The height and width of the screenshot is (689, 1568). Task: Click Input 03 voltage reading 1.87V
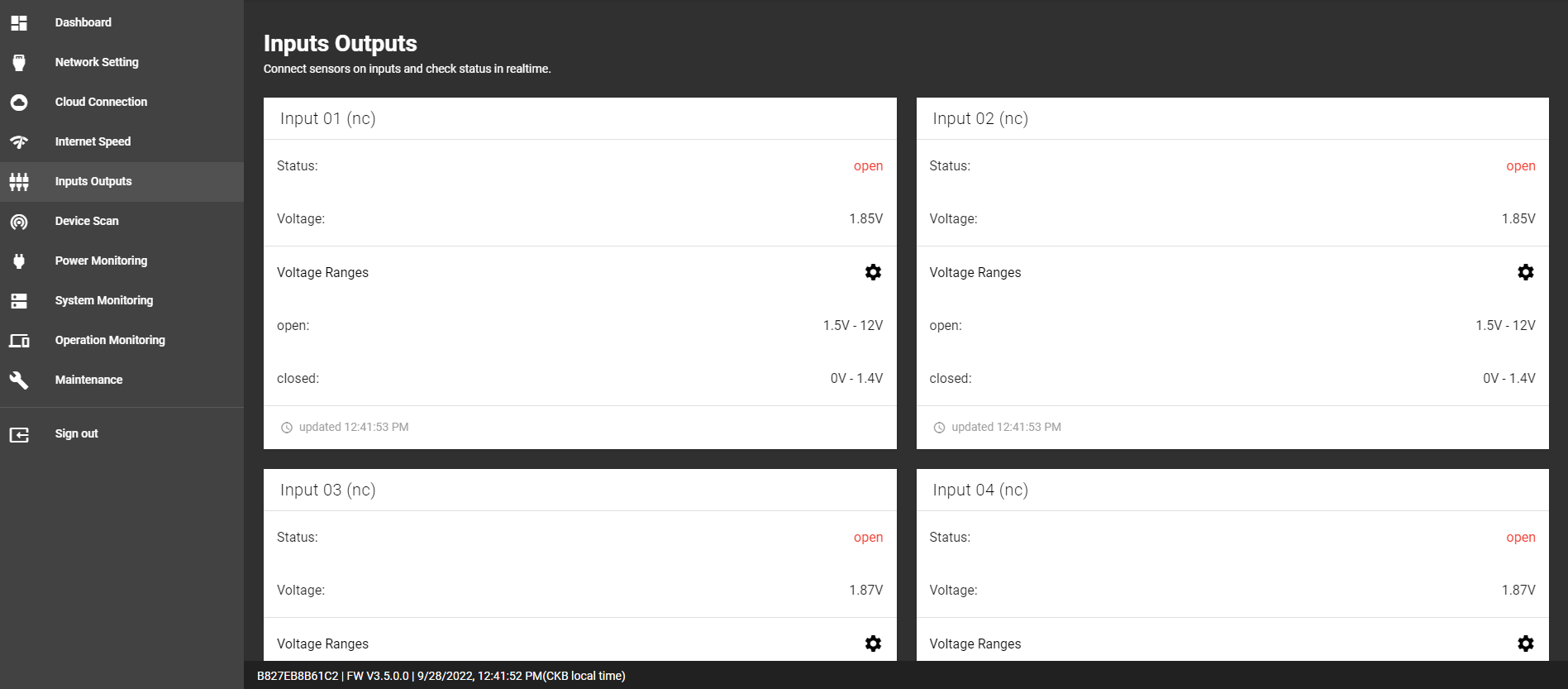[x=866, y=591]
